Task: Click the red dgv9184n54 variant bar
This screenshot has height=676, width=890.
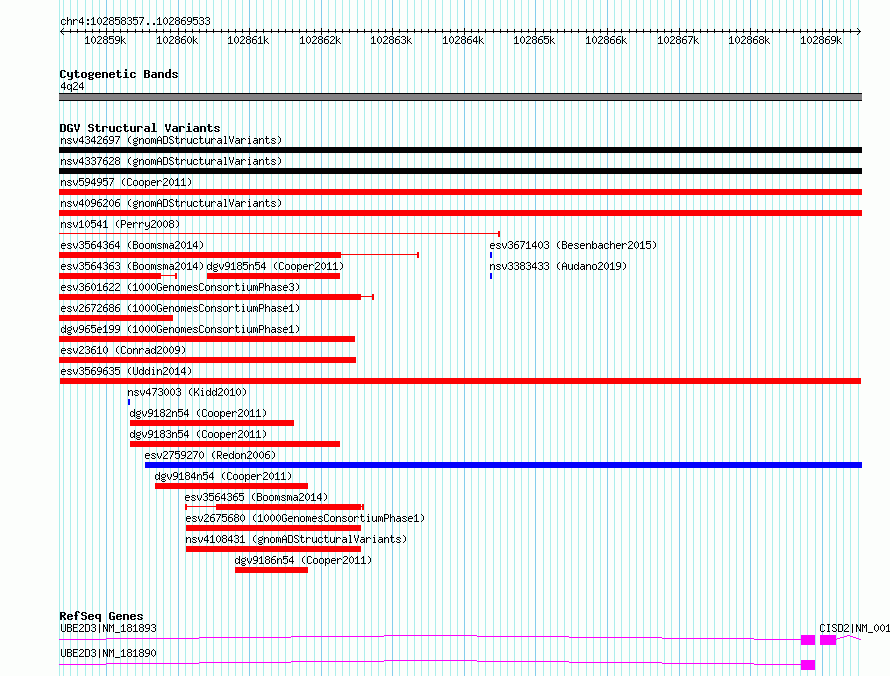Action: [232, 486]
